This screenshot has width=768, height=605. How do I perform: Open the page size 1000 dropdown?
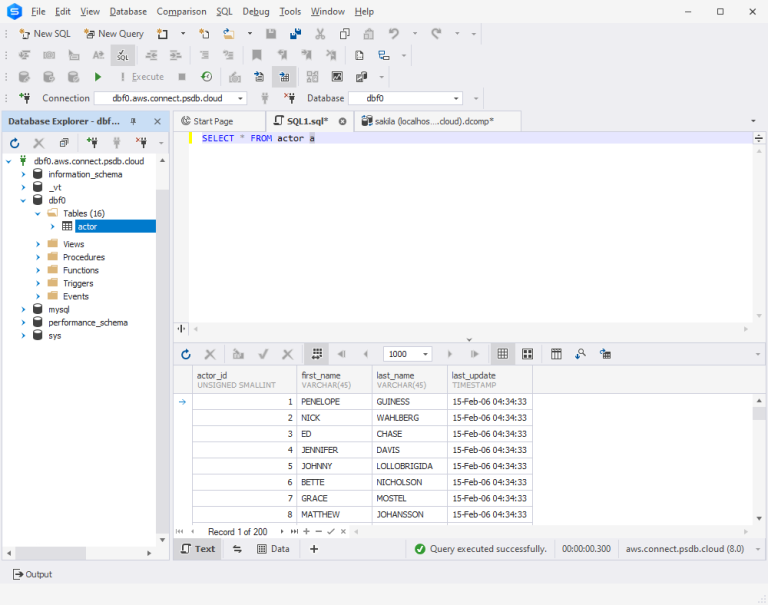[426, 354]
